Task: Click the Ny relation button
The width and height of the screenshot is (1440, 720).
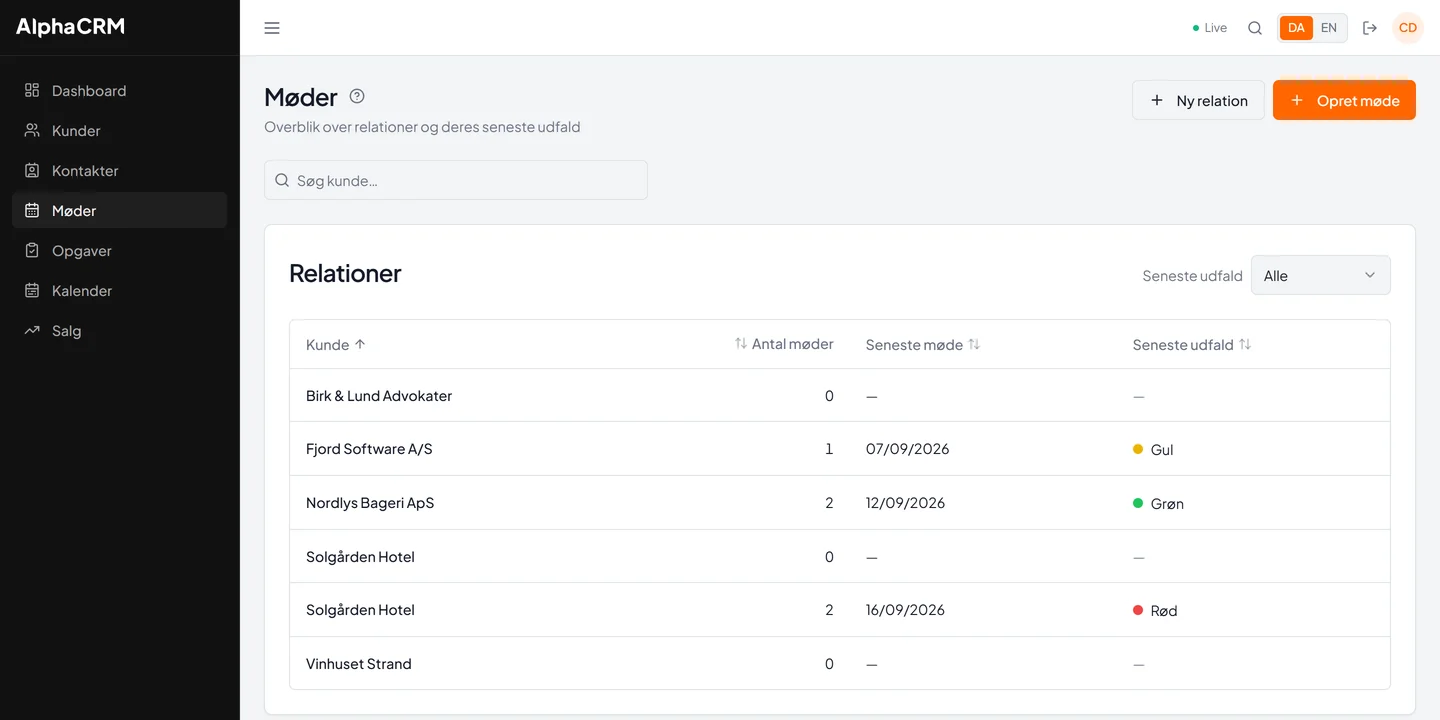Action: (x=1198, y=100)
